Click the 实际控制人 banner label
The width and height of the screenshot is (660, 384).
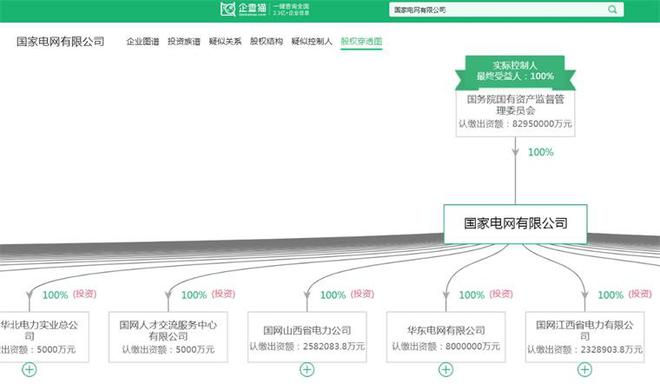pos(515,65)
